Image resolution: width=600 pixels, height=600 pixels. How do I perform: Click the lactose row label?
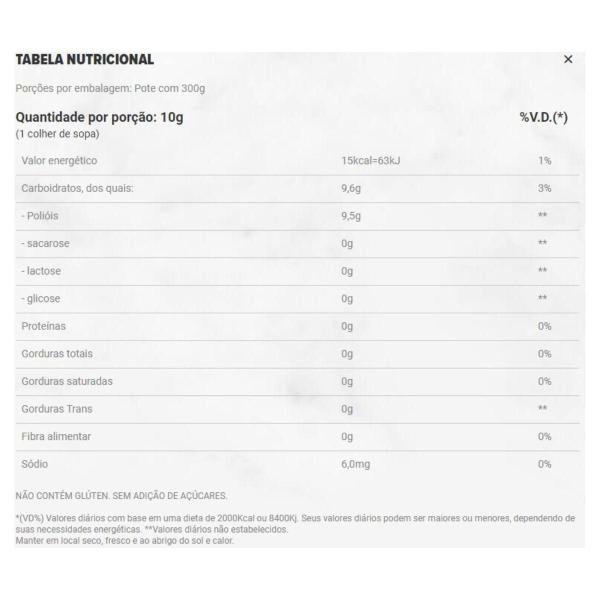pyautogui.click(x=41, y=271)
